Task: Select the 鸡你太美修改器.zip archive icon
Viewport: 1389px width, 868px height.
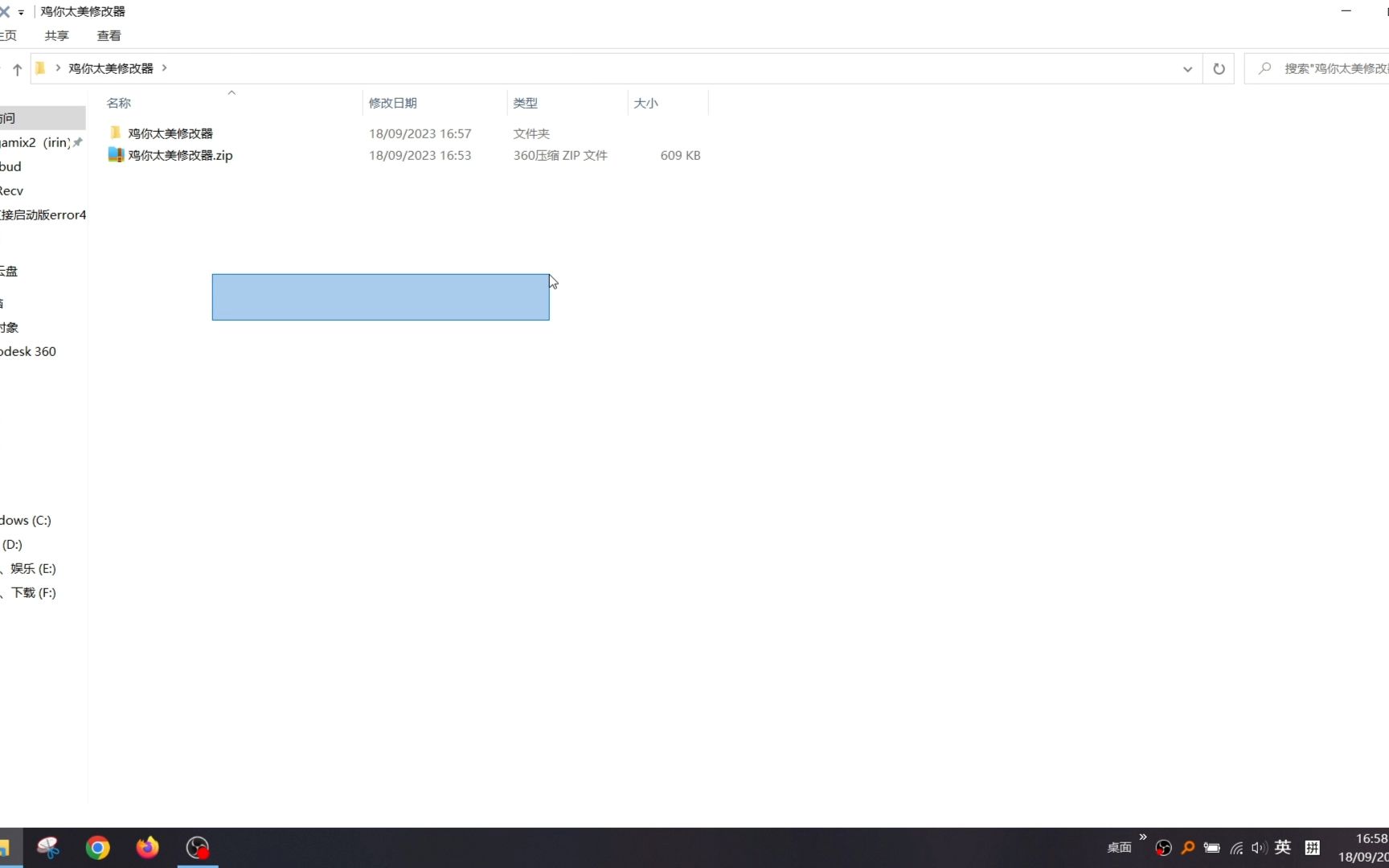Action: pos(116,155)
